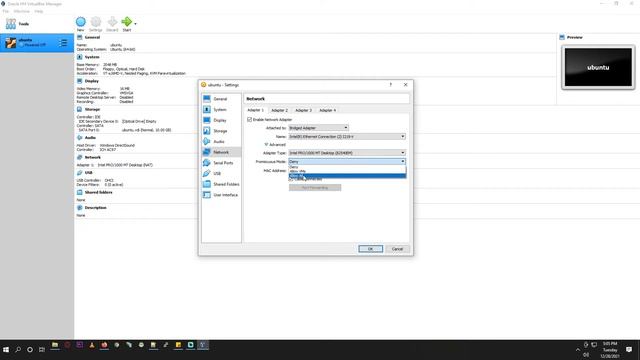The height and width of the screenshot is (360, 640).
Task: Open the Help menu
Action: [x=39, y=11]
